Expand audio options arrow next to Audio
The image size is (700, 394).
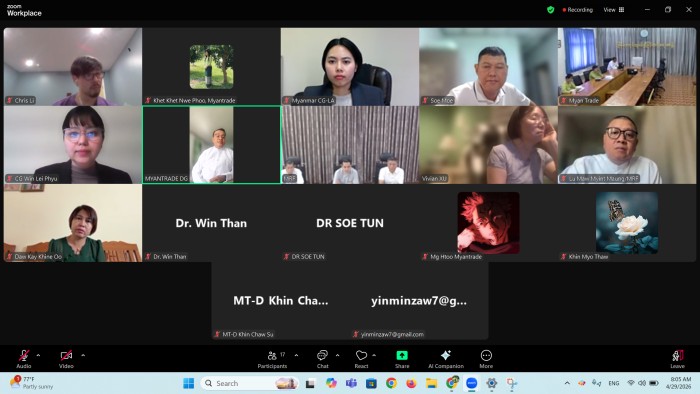(38, 355)
